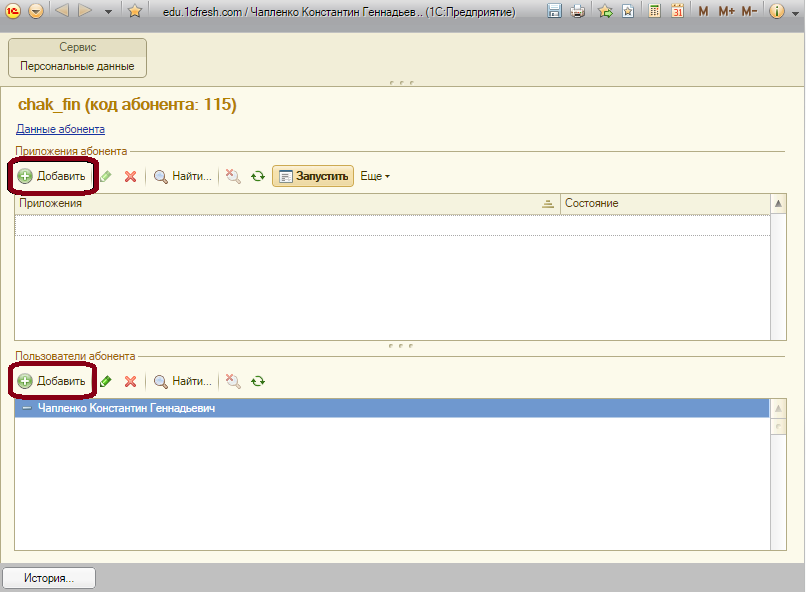Click cancel search icon in users toolbar

coord(233,381)
